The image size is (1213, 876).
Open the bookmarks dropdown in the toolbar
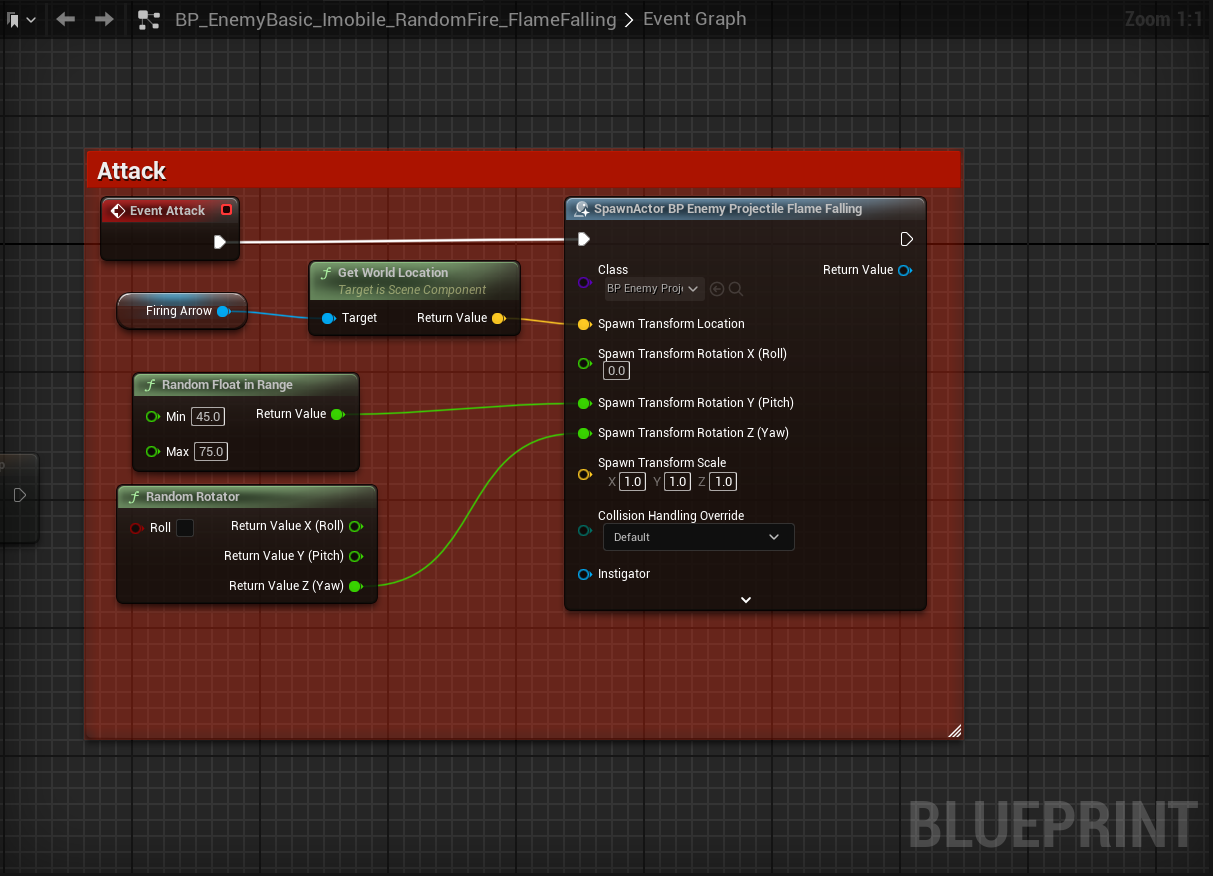pos(22,19)
